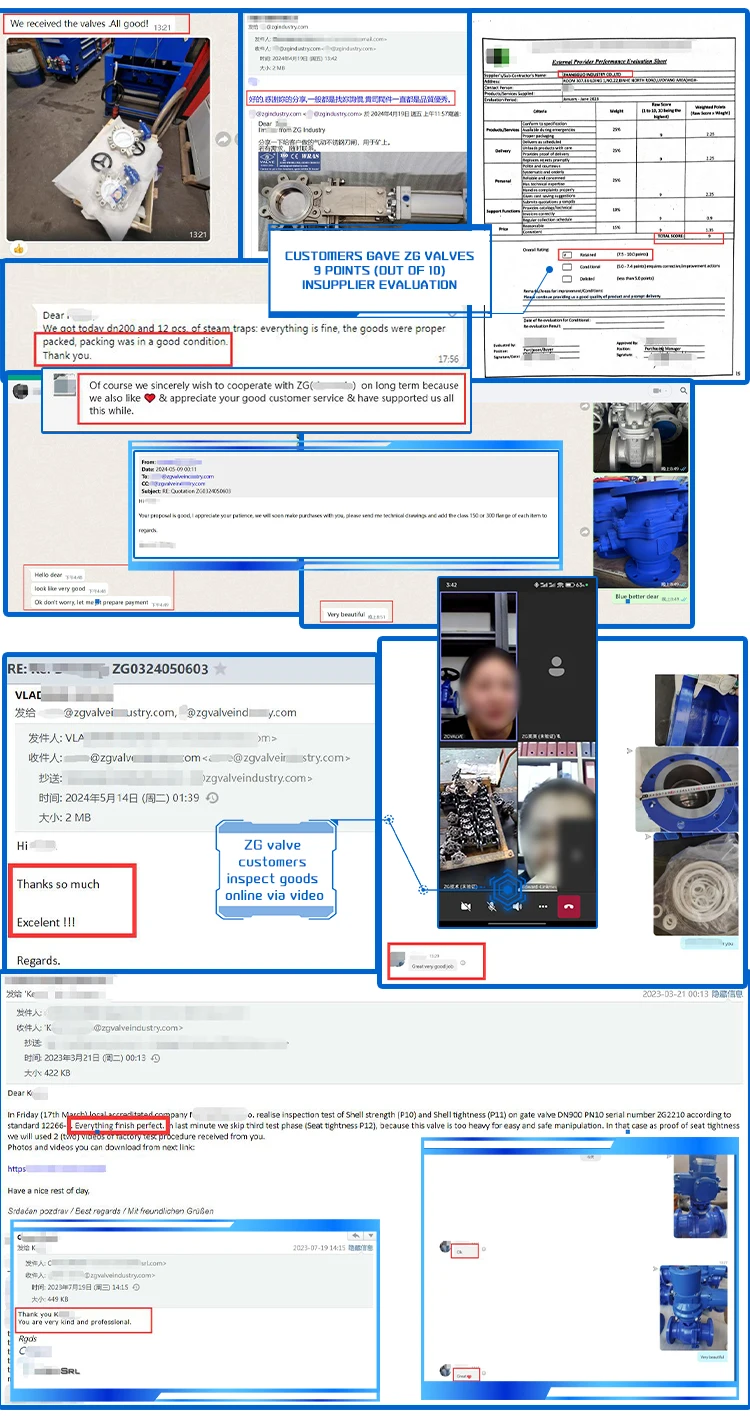Screen dimensions: 750x1421
Task: Click the "Thanks so much" email line
Action: (x=58, y=884)
